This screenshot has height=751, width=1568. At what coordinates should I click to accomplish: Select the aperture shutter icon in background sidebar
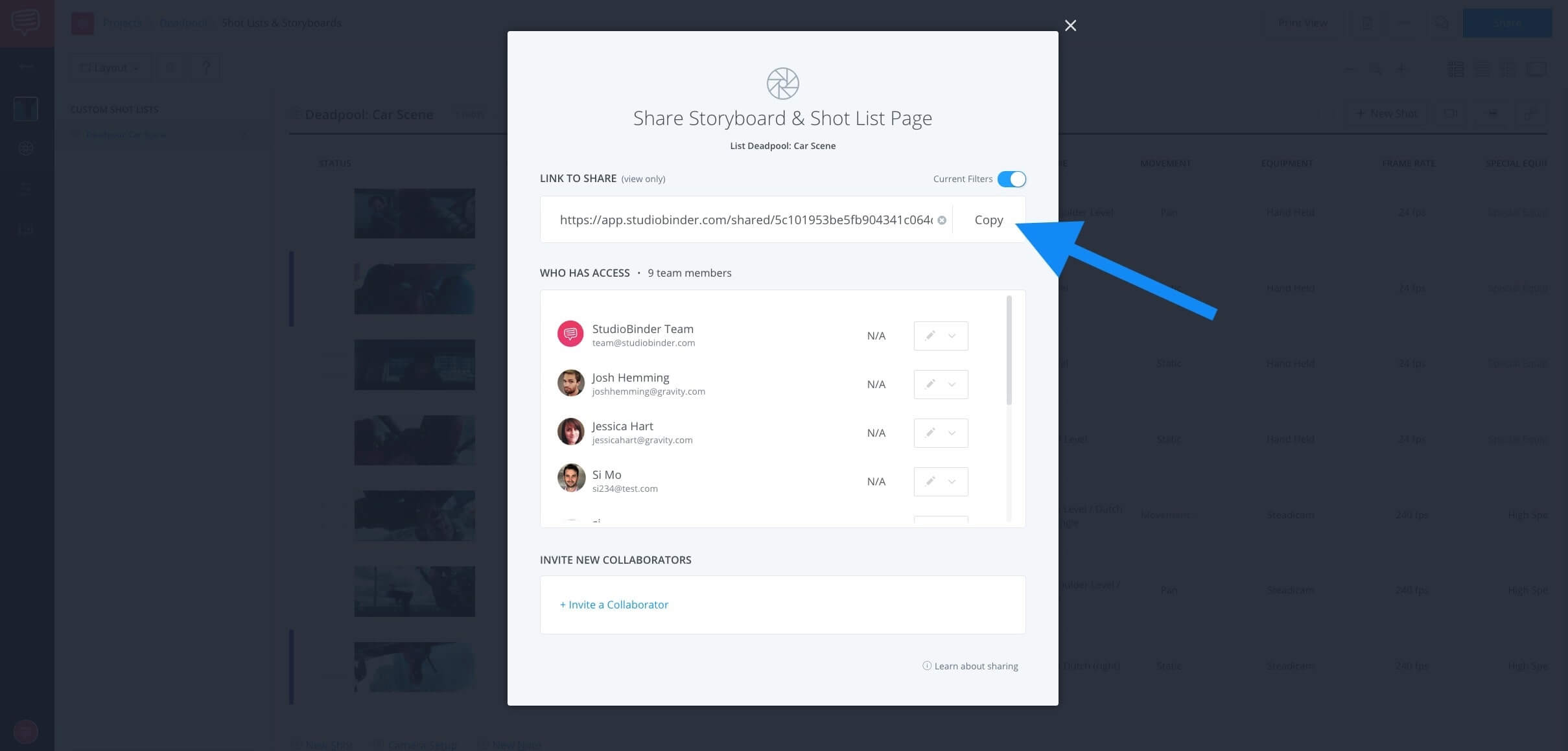point(26,148)
